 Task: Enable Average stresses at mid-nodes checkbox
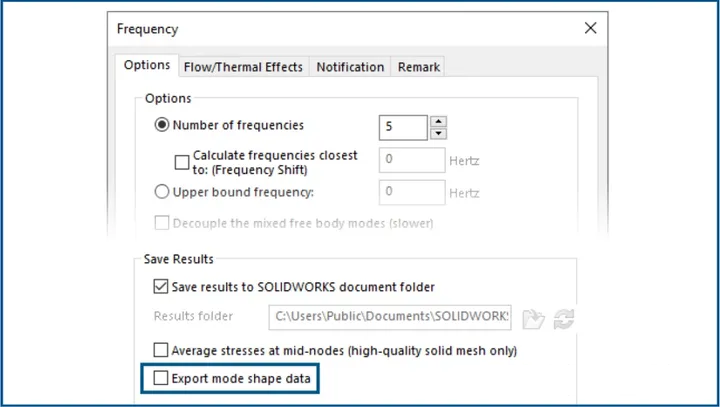tap(161, 350)
